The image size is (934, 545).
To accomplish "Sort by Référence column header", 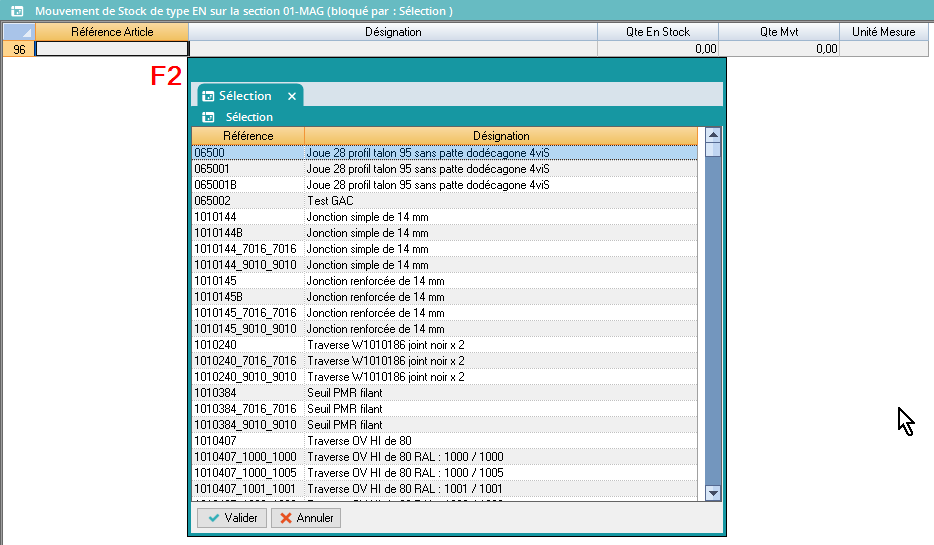I will [248, 136].
